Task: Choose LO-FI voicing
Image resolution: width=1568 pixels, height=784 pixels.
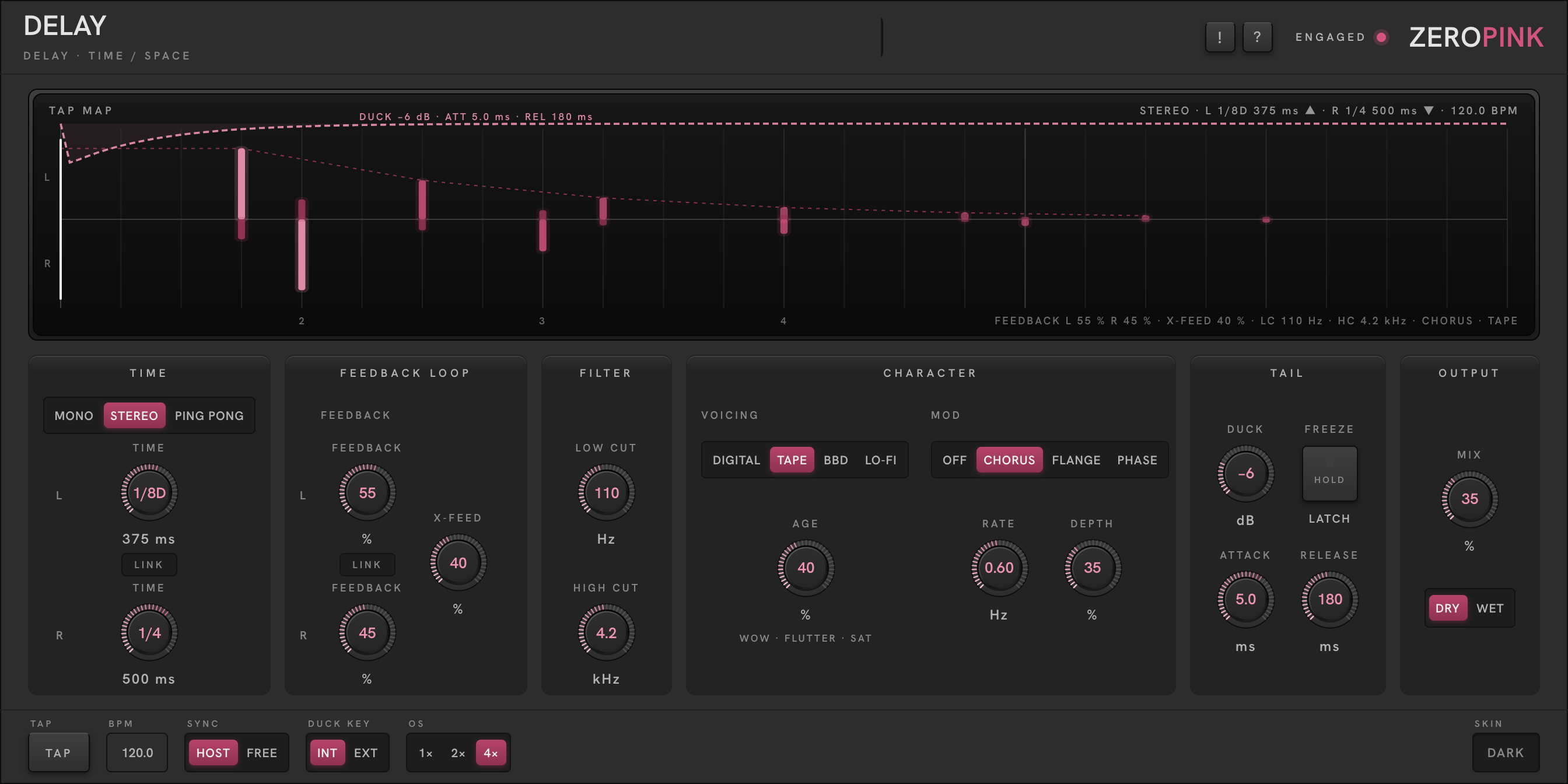Action: (881, 460)
